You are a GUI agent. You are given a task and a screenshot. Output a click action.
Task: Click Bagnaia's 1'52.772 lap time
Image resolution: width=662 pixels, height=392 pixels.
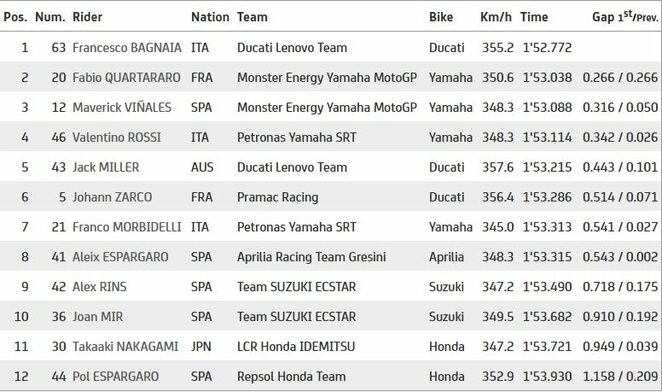[x=547, y=48]
